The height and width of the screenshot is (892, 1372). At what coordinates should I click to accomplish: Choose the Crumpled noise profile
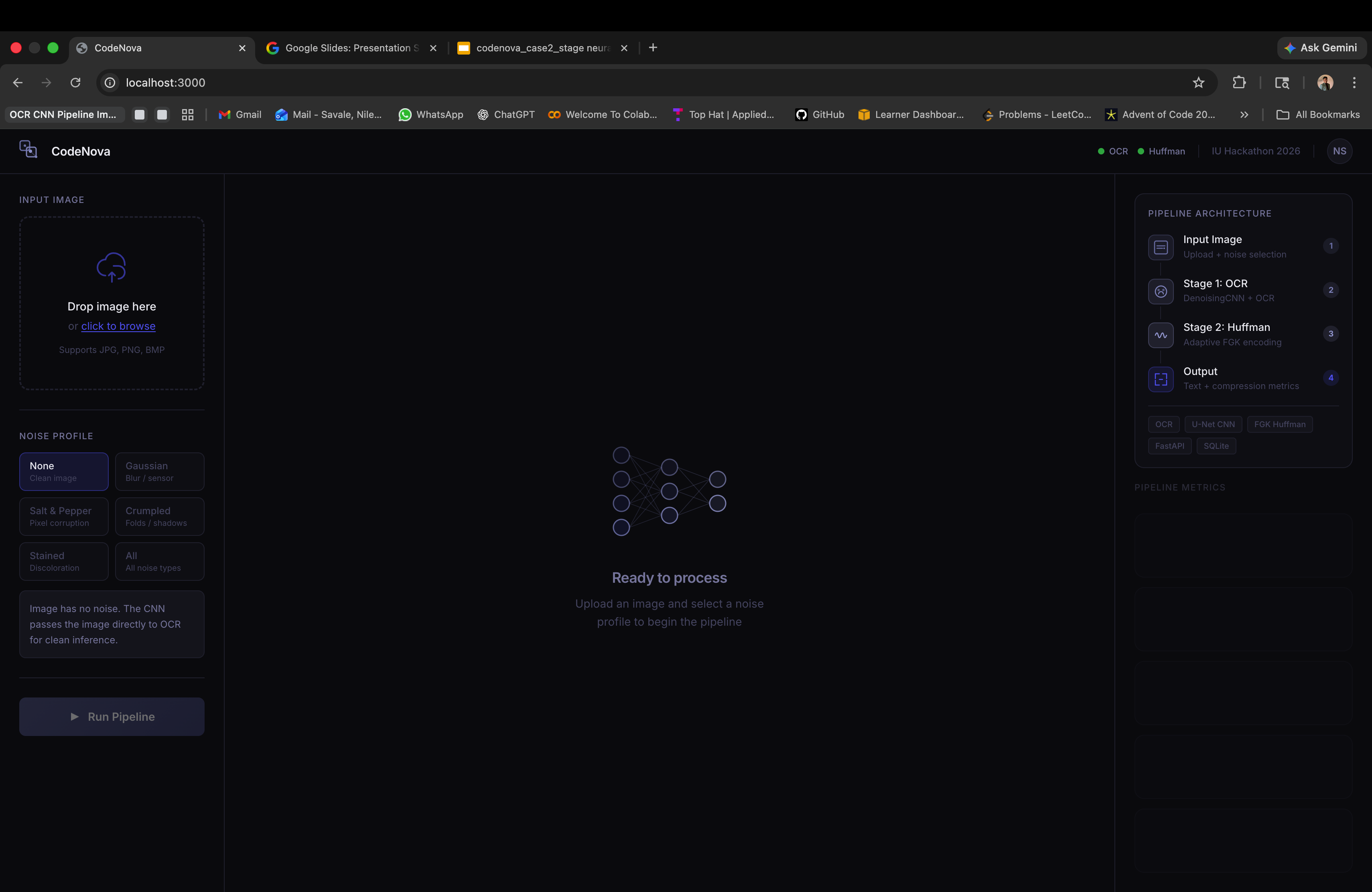(160, 516)
